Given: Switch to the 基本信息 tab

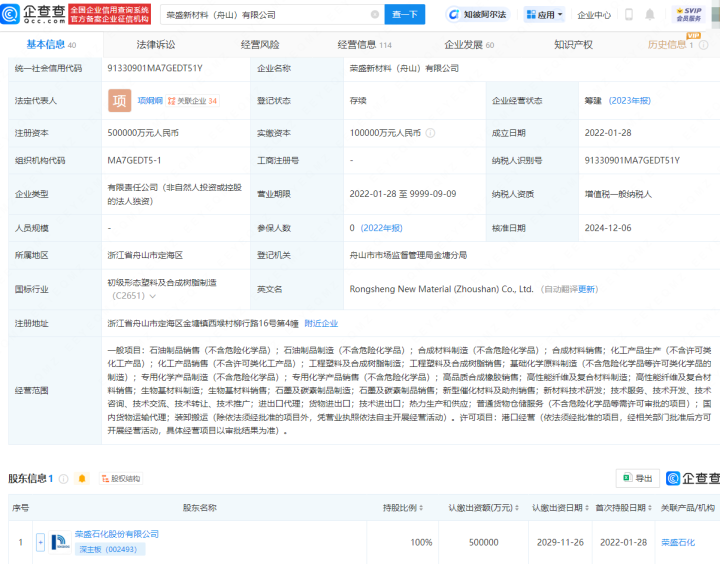Looking at the screenshot, I should tap(51, 45).
